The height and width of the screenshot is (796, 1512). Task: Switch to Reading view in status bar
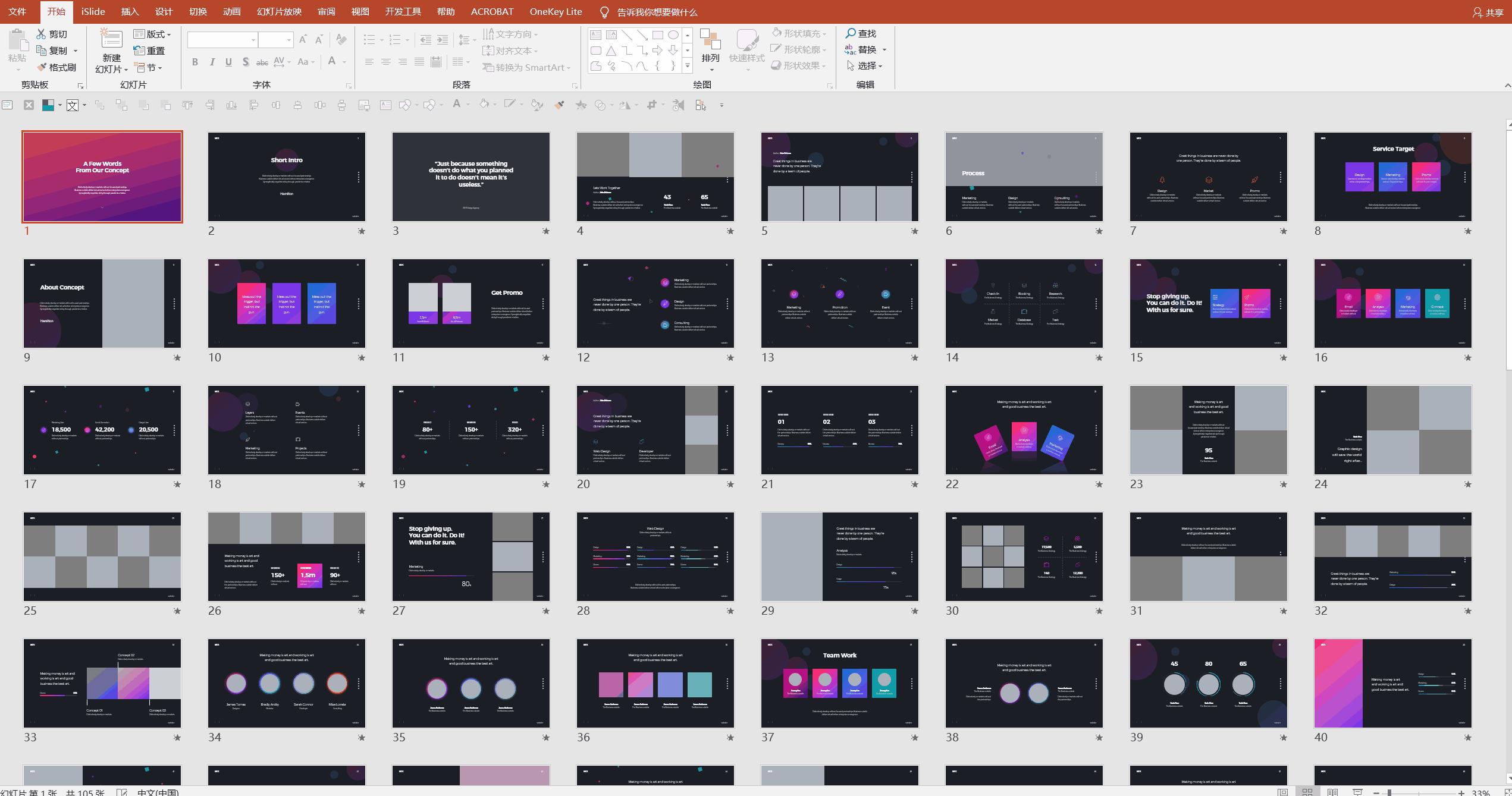1332,792
